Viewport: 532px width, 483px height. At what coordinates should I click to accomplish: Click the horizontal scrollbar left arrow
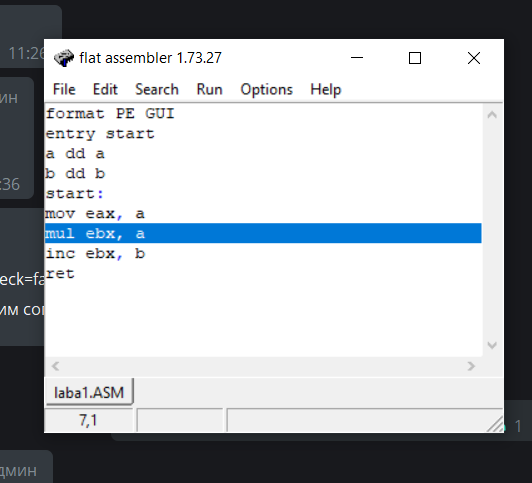(x=56, y=366)
